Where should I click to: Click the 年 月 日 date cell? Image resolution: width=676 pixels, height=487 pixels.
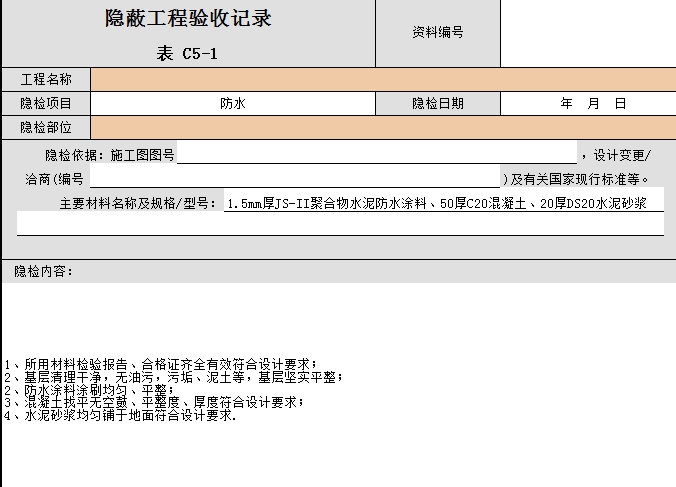588,103
